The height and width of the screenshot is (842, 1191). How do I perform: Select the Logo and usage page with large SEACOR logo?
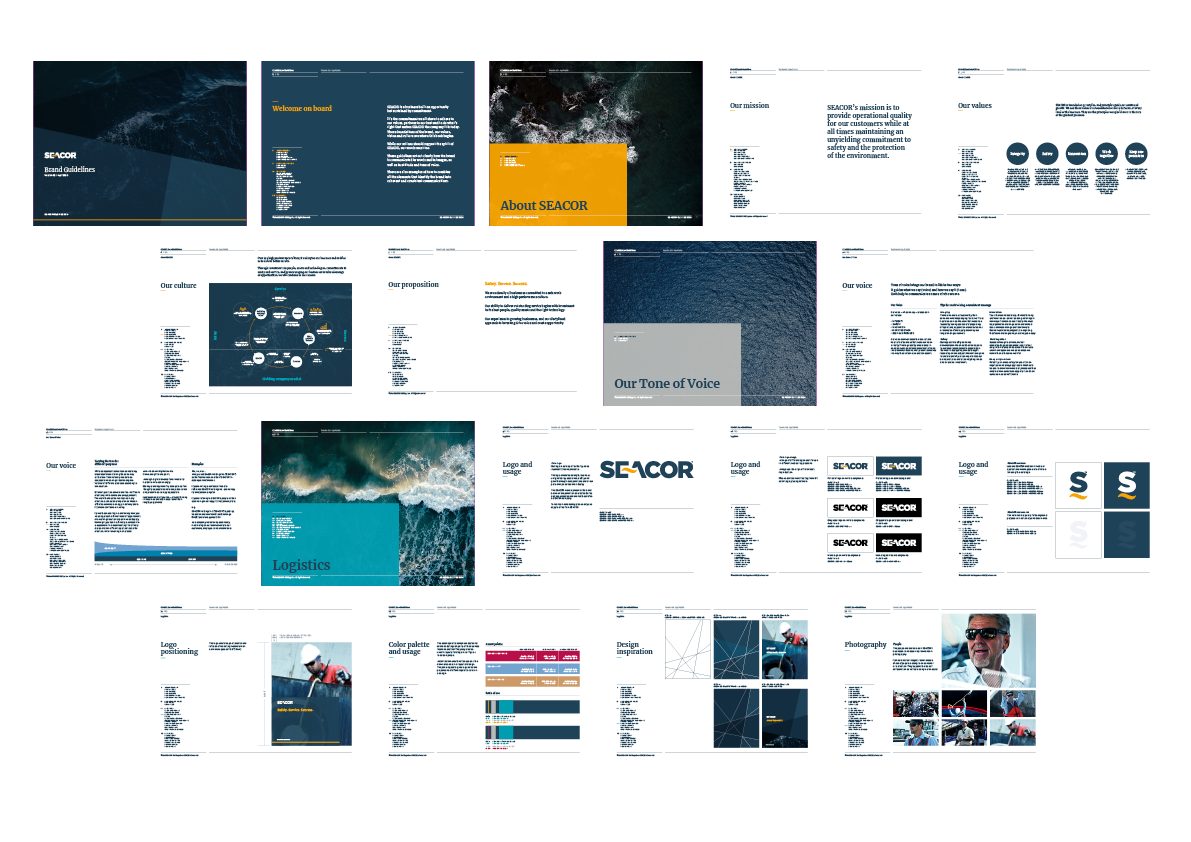[598, 503]
